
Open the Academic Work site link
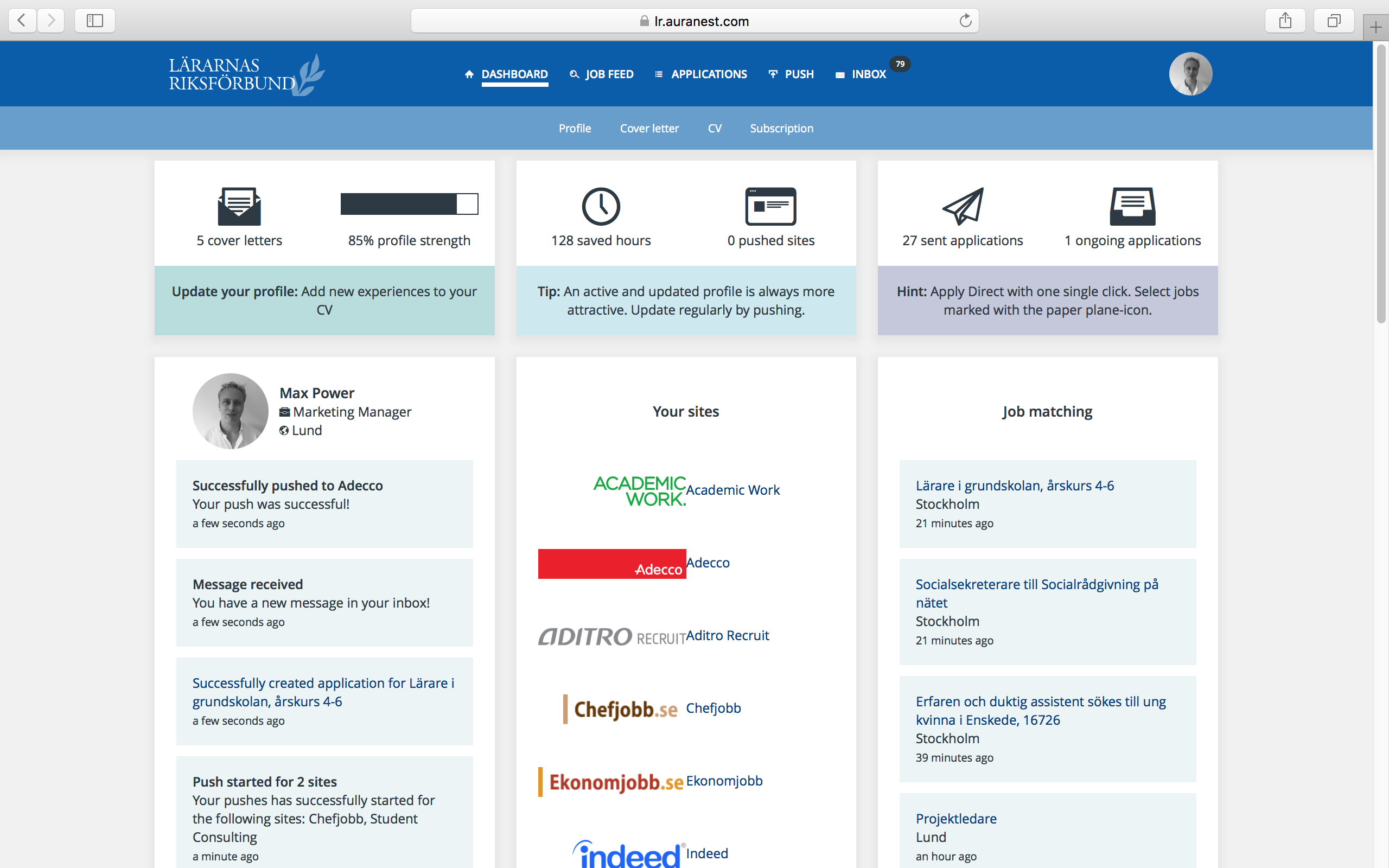pyautogui.click(x=732, y=490)
